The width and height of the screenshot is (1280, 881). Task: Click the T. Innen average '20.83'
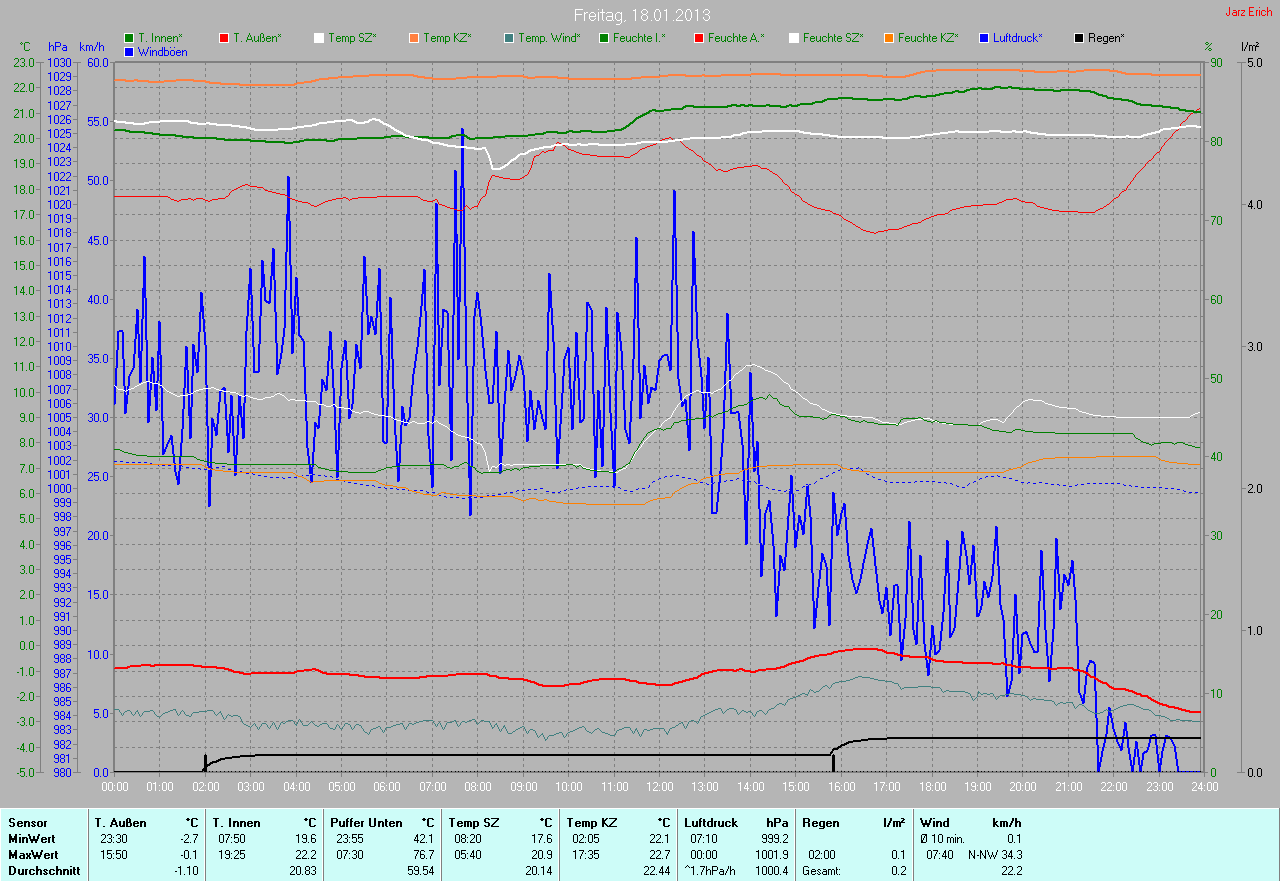click(x=302, y=870)
